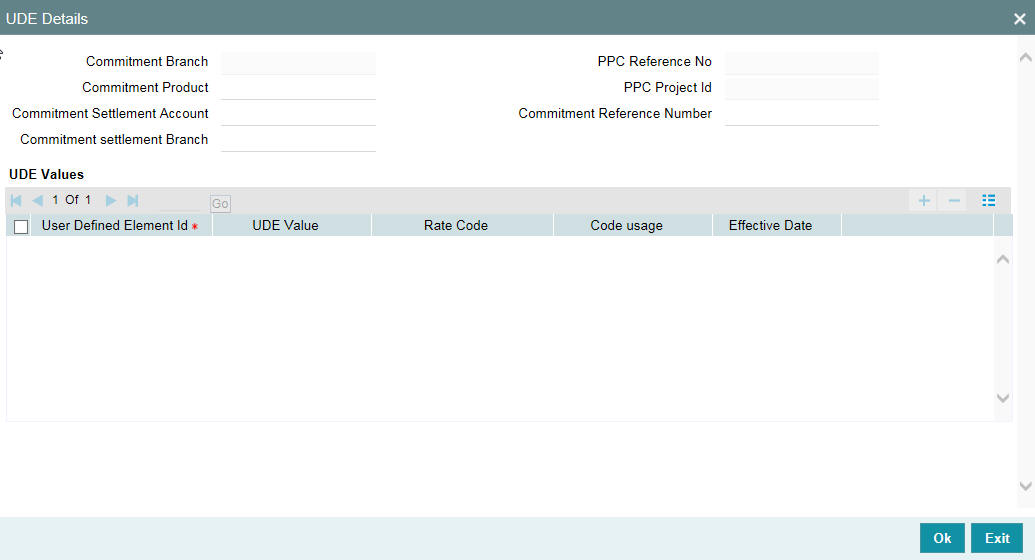Go to last page of UDE Values
Screen dimensions: 1035x560
point(133,200)
